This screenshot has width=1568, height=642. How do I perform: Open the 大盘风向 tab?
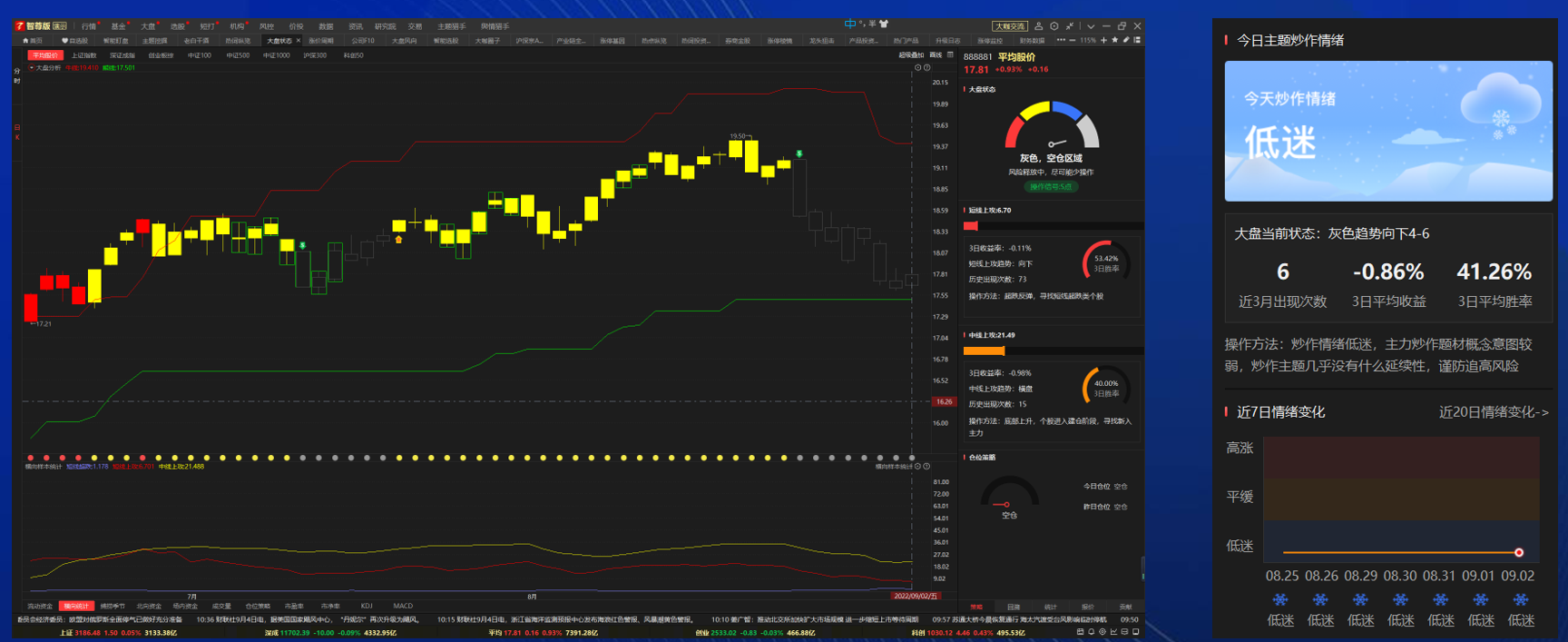405,41
